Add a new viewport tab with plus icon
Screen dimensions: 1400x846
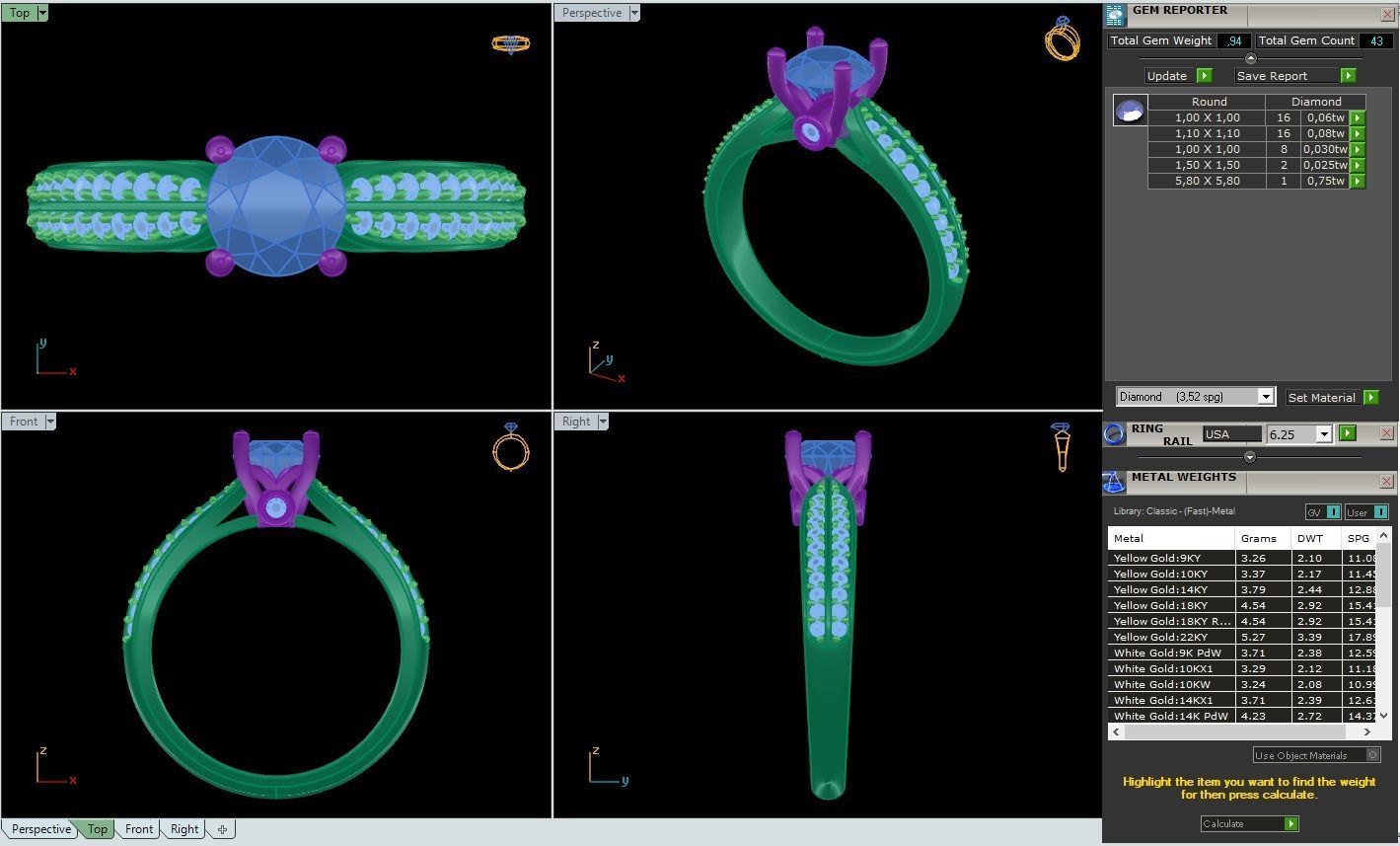(222, 829)
